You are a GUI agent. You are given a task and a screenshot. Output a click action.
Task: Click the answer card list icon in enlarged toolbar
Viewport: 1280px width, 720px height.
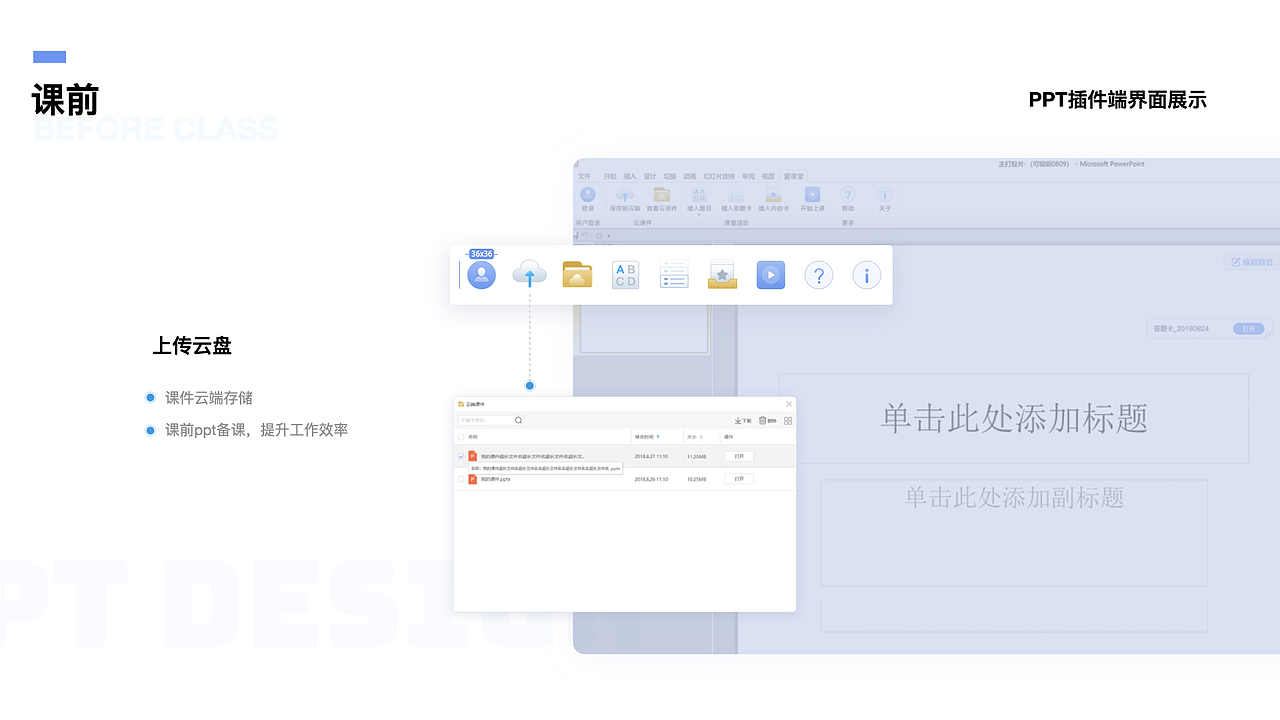pos(674,275)
